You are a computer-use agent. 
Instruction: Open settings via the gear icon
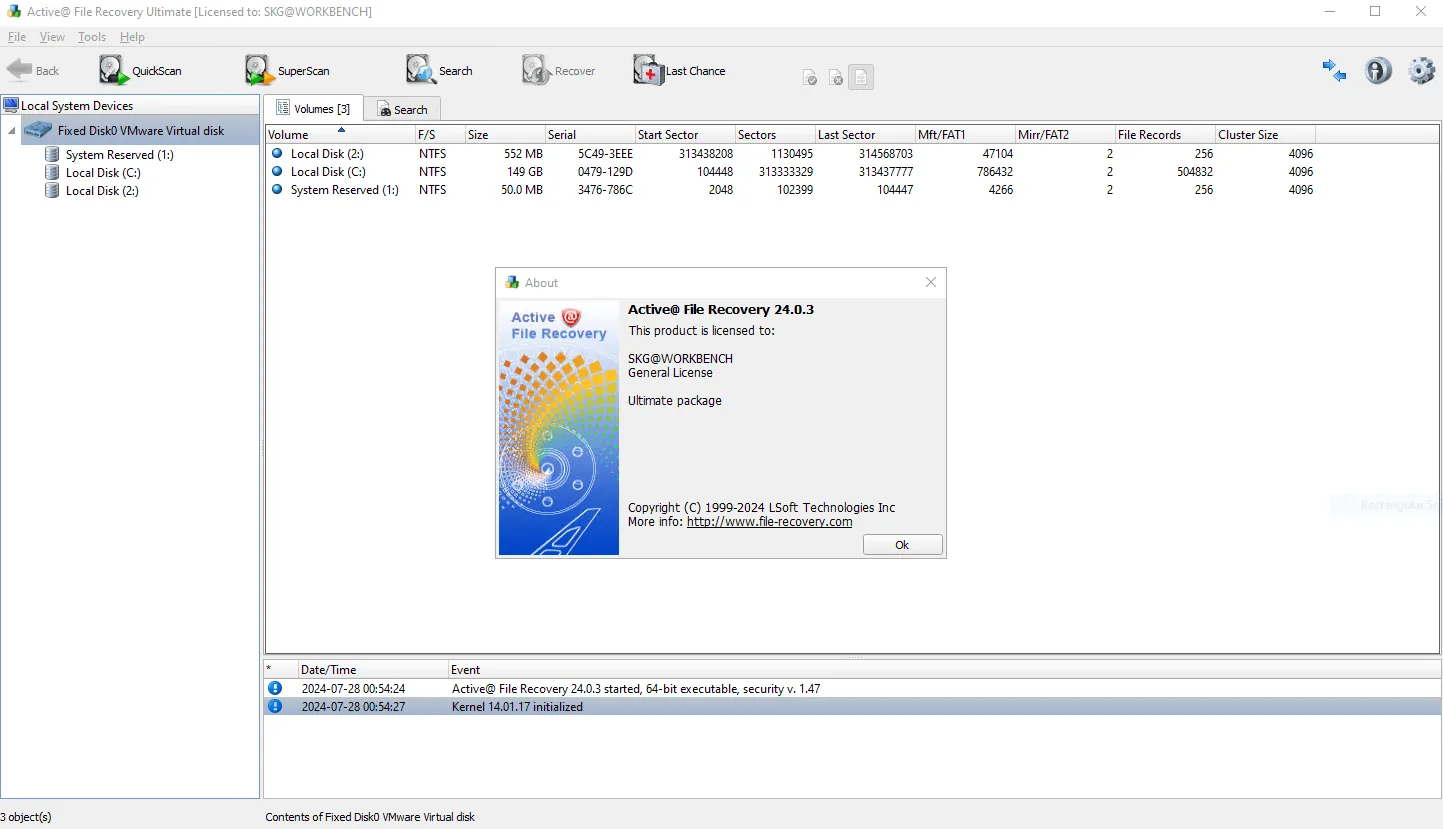click(1421, 70)
